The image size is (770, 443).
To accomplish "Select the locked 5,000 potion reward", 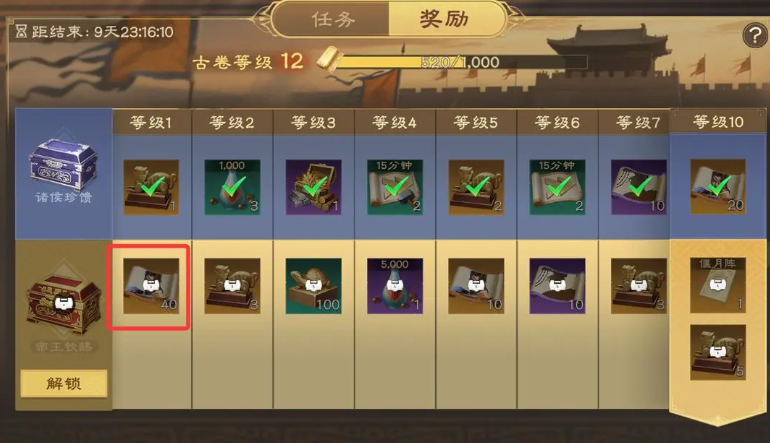I will click(395, 286).
